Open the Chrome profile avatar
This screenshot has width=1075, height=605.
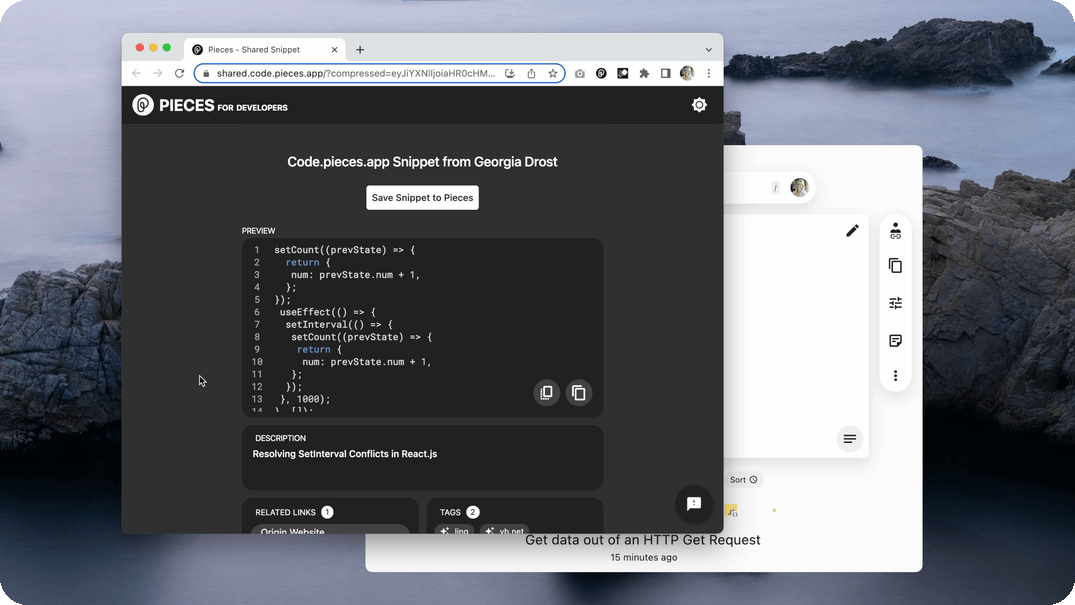coord(687,73)
